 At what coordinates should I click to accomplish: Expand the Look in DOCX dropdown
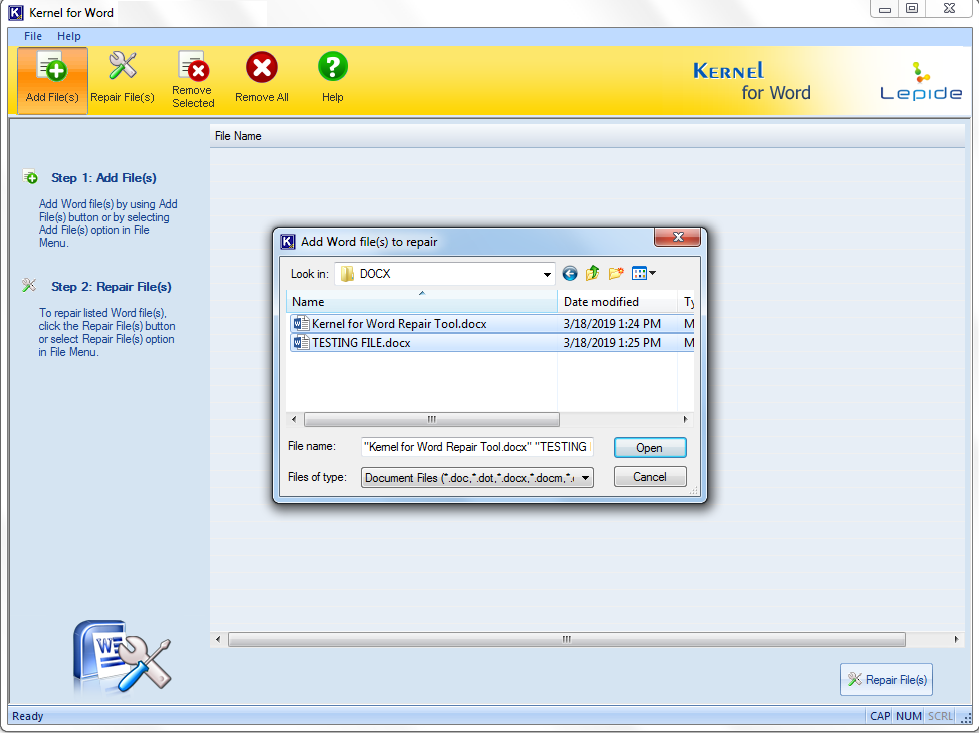click(x=547, y=274)
